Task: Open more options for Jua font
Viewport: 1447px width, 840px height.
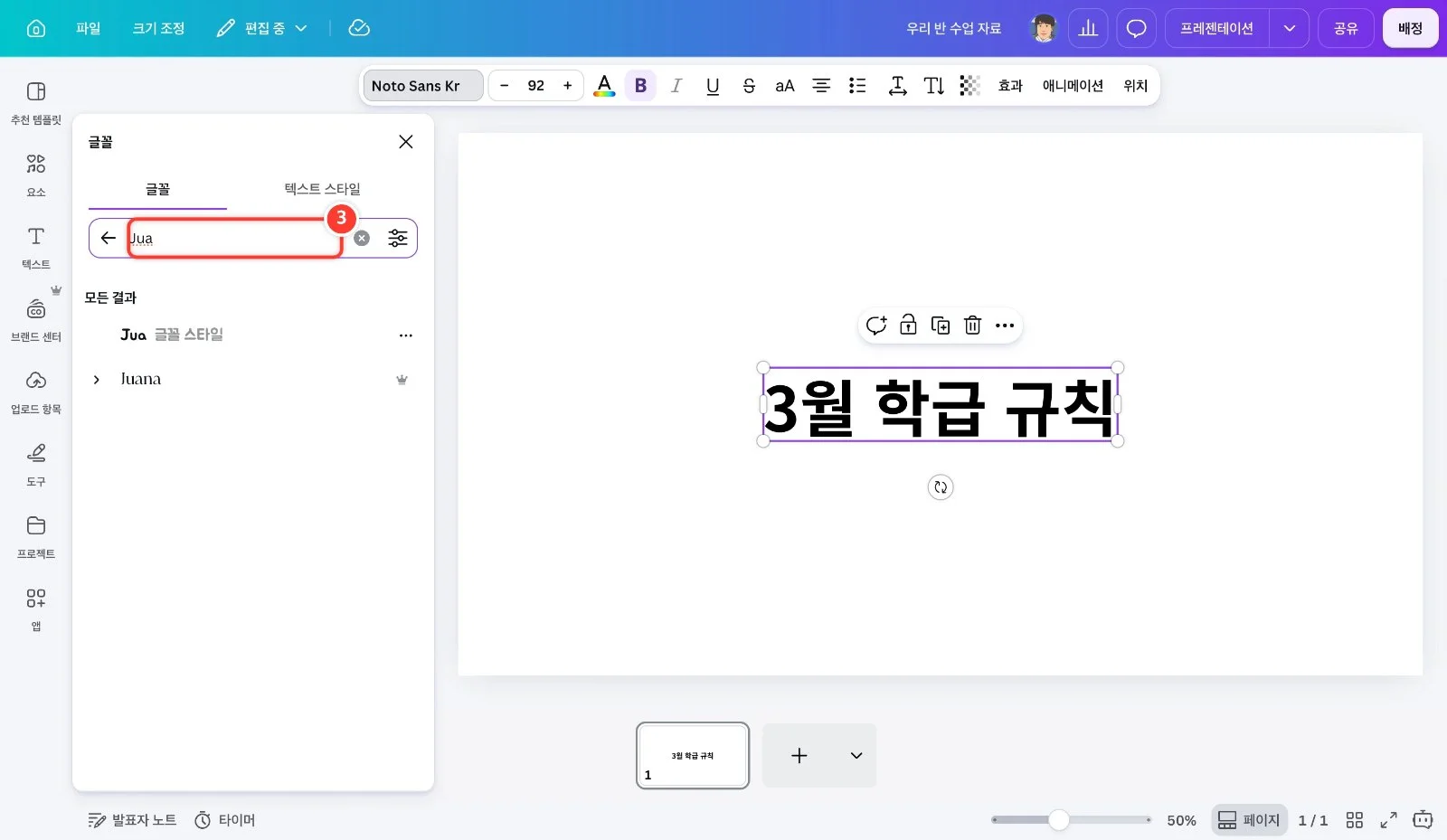Action: (x=406, y=335)
